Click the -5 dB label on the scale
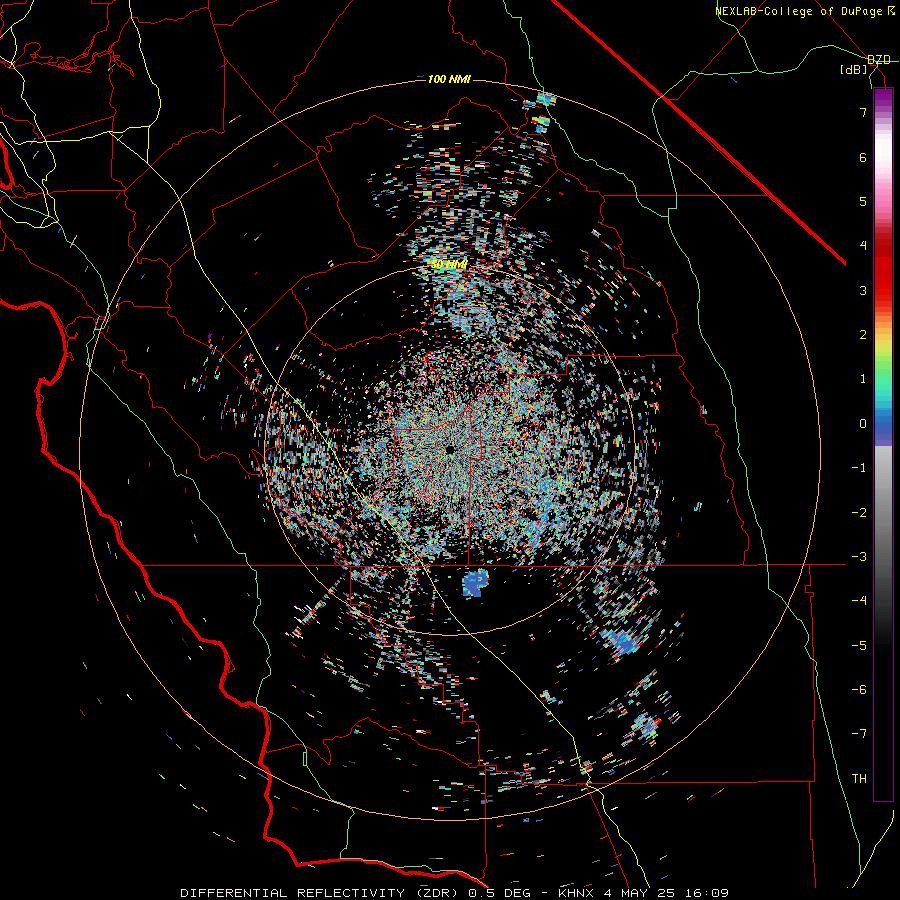Image resolution: width=900 pixels, height=900 pixels. pyautogui.click(x=859, y=646)
